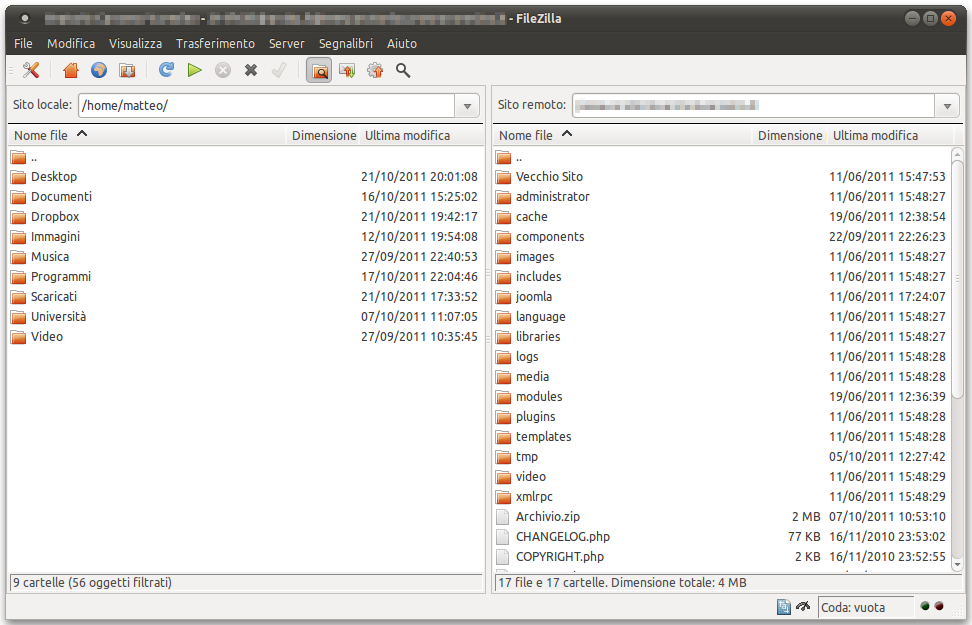
Task: Sort local list by Ultima modifica header
Action: (x=422, y=135)
